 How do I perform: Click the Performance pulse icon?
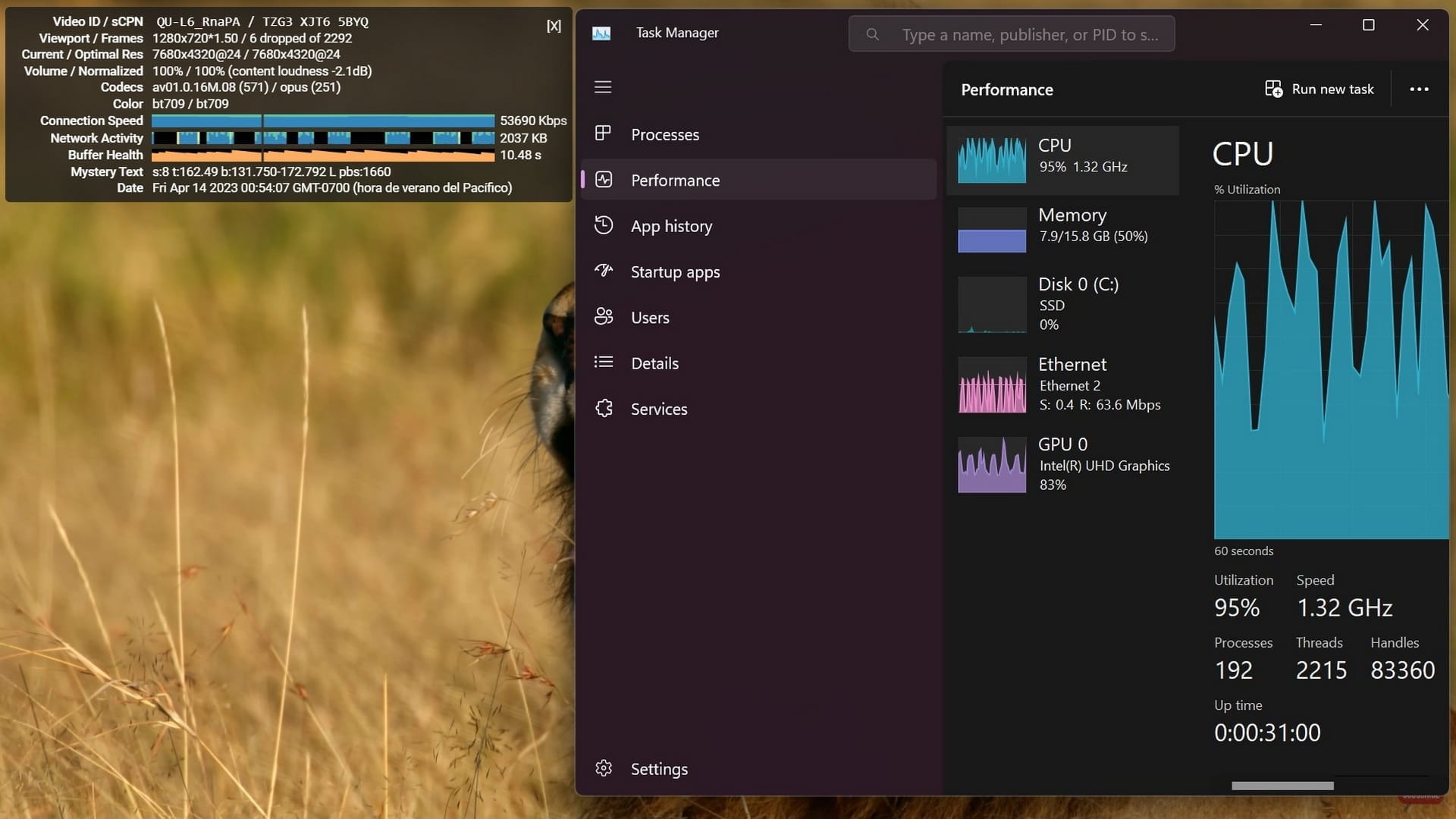(604, 180)
